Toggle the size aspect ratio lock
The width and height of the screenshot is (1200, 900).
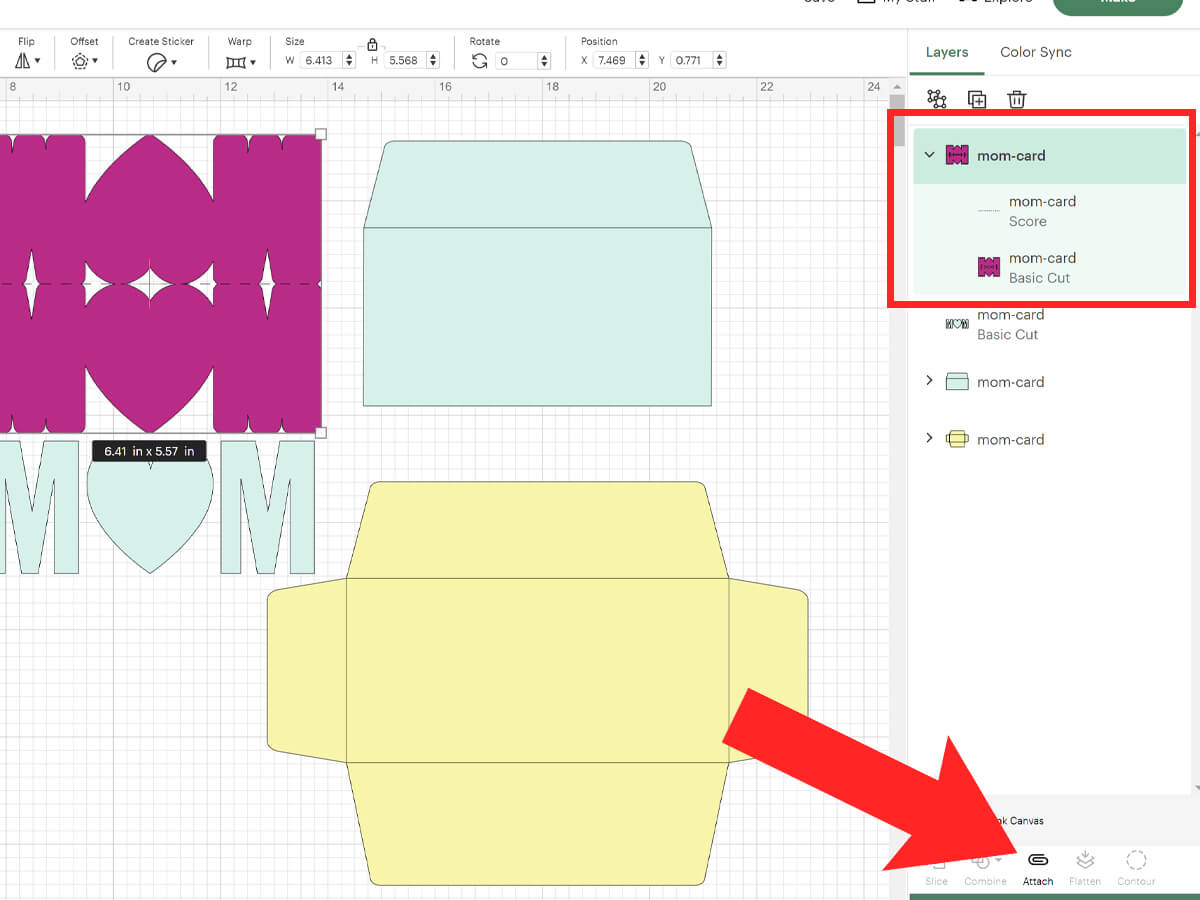click(372, 44)
